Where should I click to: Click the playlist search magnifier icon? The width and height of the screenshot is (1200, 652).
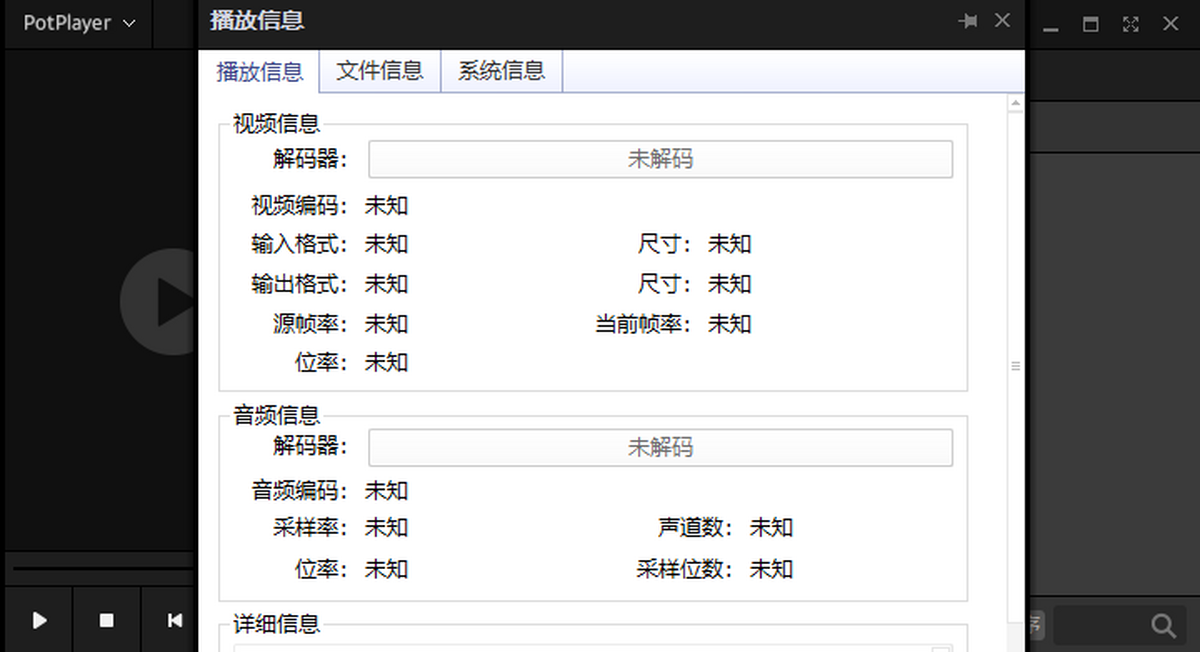pyautogui.click(x=1163, y=626)
